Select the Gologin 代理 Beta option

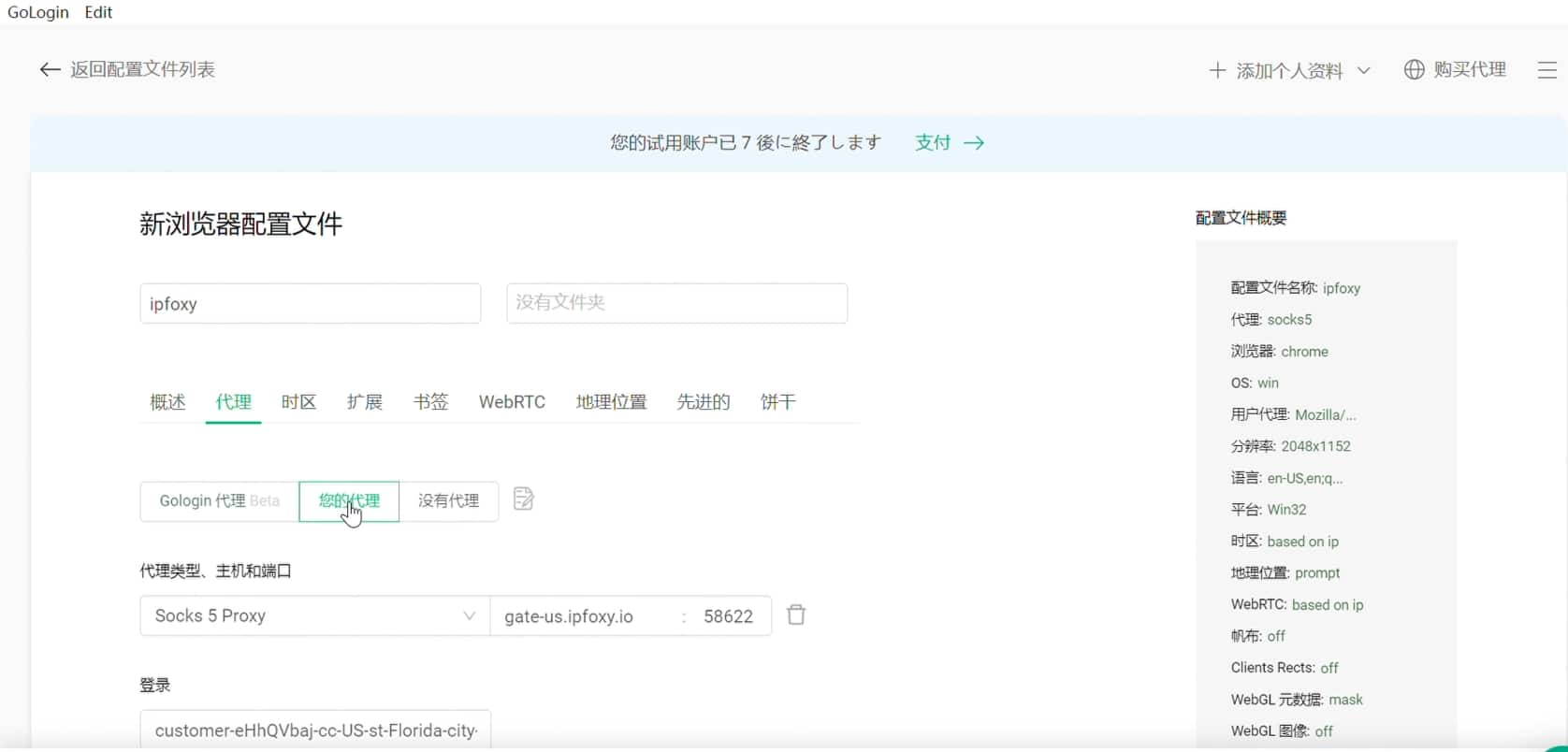220,501
